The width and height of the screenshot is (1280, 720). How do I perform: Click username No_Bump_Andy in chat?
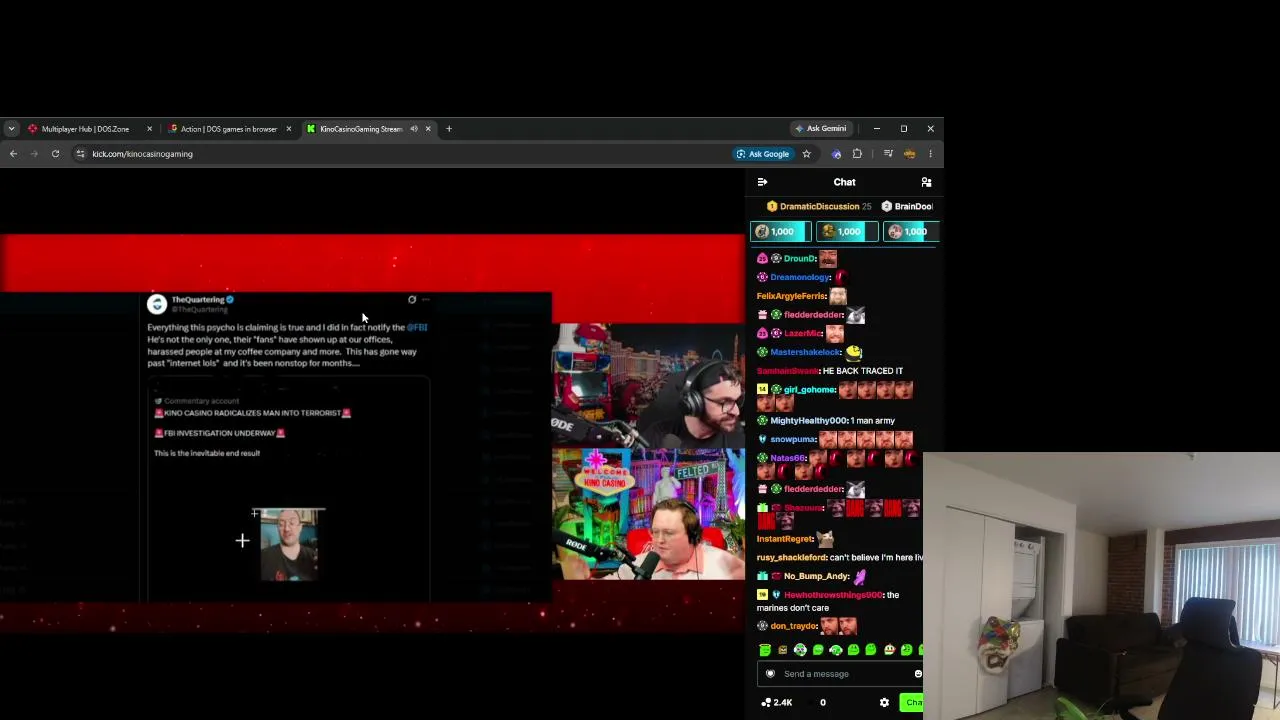(817, 577)
